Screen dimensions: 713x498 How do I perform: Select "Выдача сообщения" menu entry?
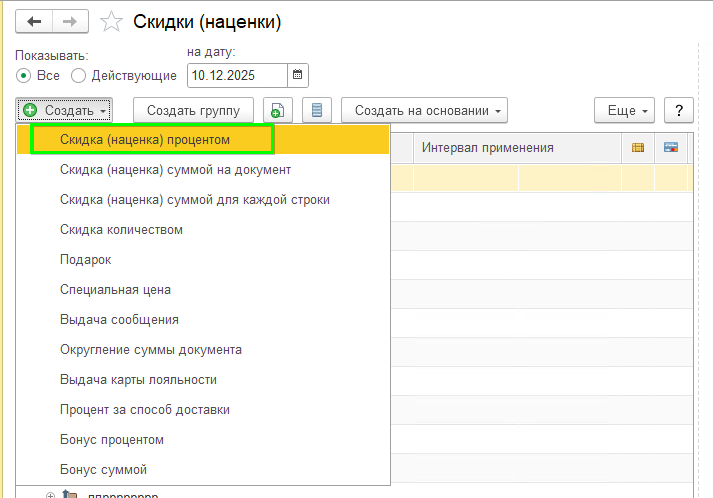(203, 320)
